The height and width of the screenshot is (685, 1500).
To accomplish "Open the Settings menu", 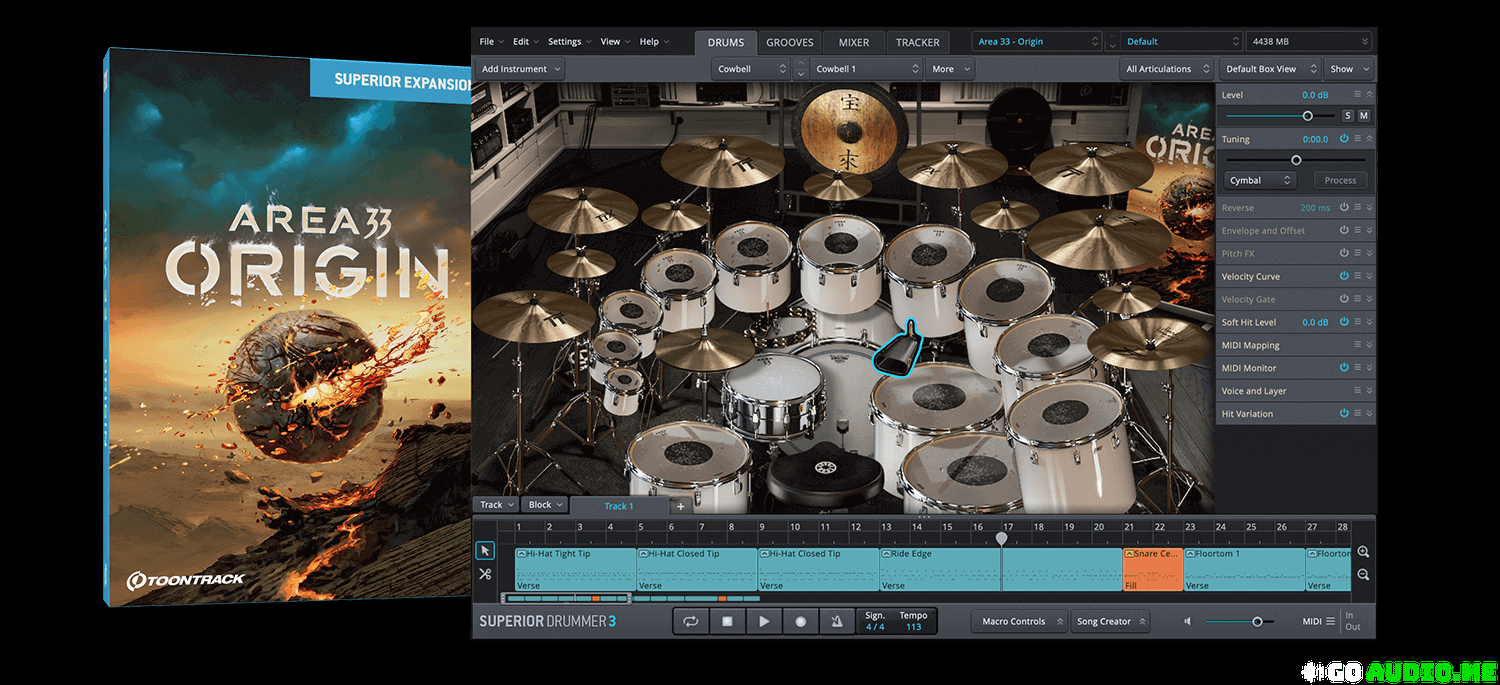I will pos(563,41).
